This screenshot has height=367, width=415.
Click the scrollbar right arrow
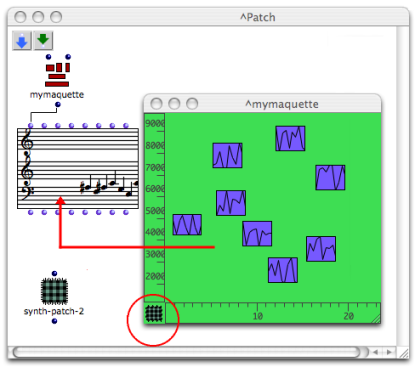[x=389, y=352]
